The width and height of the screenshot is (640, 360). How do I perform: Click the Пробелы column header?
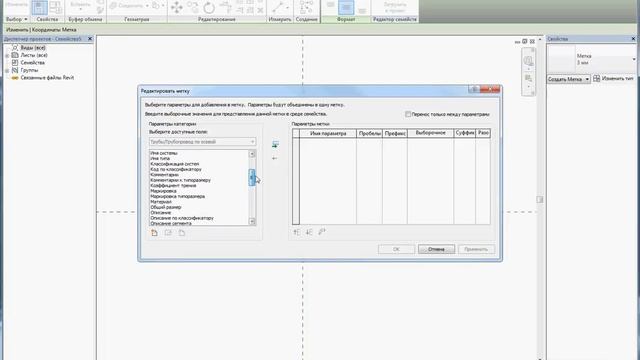click(369, 133)
